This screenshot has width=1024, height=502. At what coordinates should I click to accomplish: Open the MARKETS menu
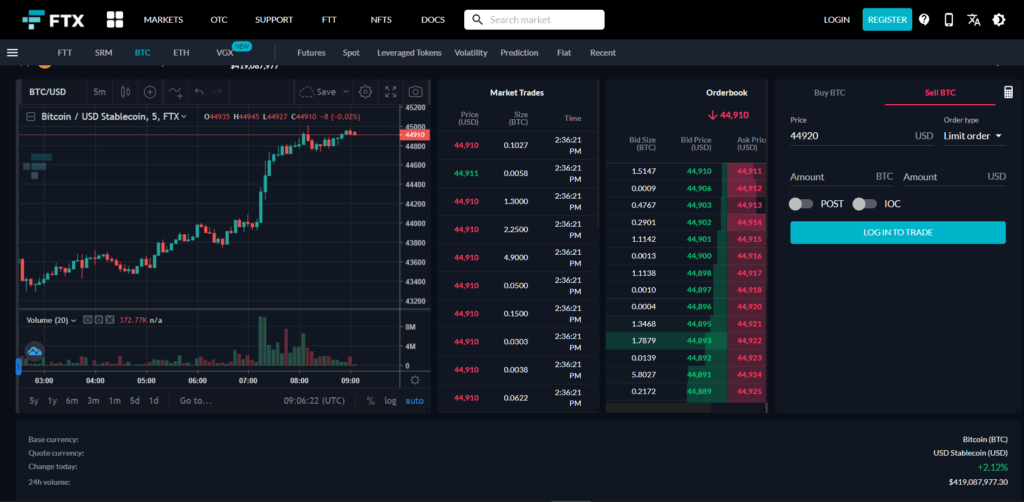coord(163,20)
